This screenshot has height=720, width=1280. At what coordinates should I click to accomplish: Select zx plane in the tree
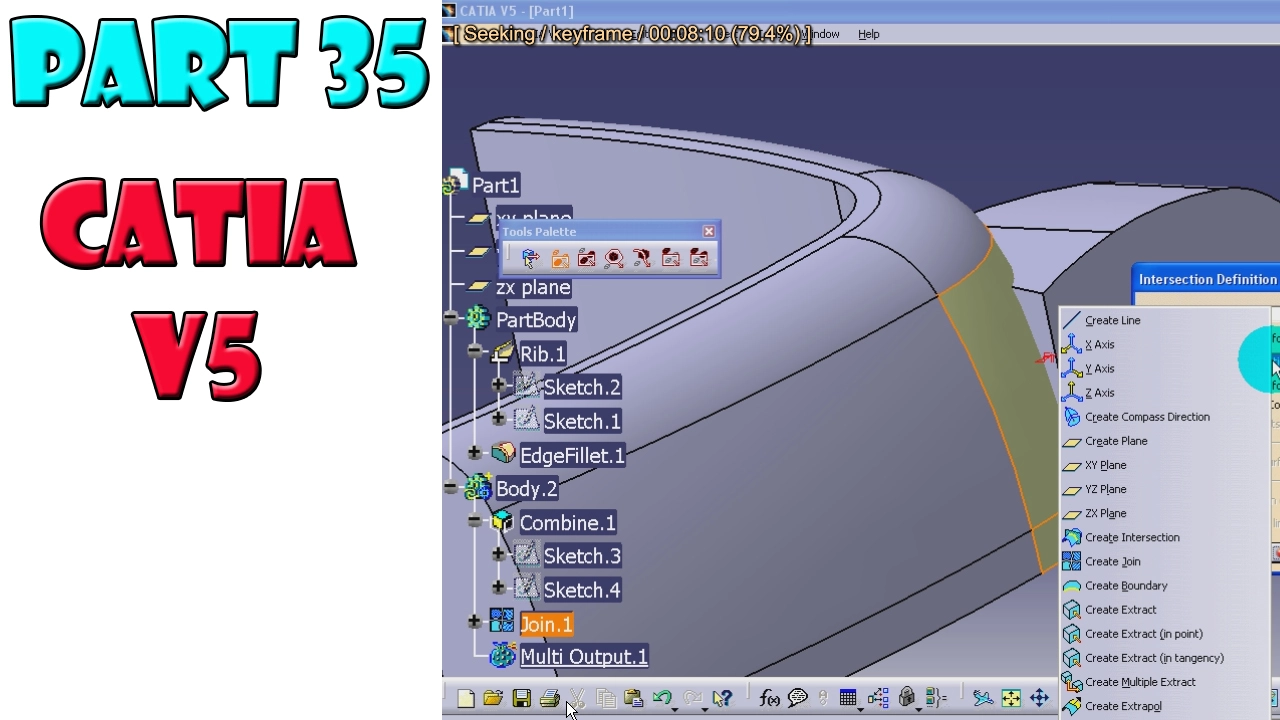[x=533, y=287]
